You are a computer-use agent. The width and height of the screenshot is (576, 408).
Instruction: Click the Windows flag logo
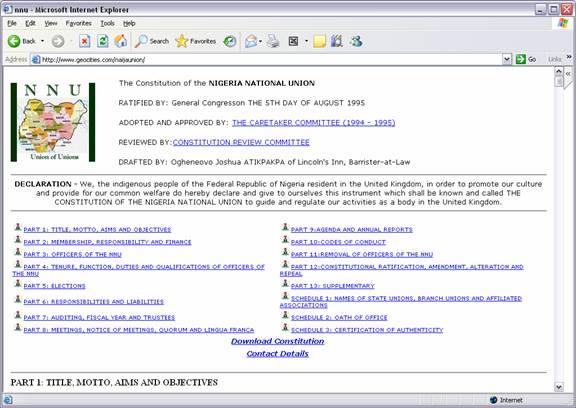point(563,23)
